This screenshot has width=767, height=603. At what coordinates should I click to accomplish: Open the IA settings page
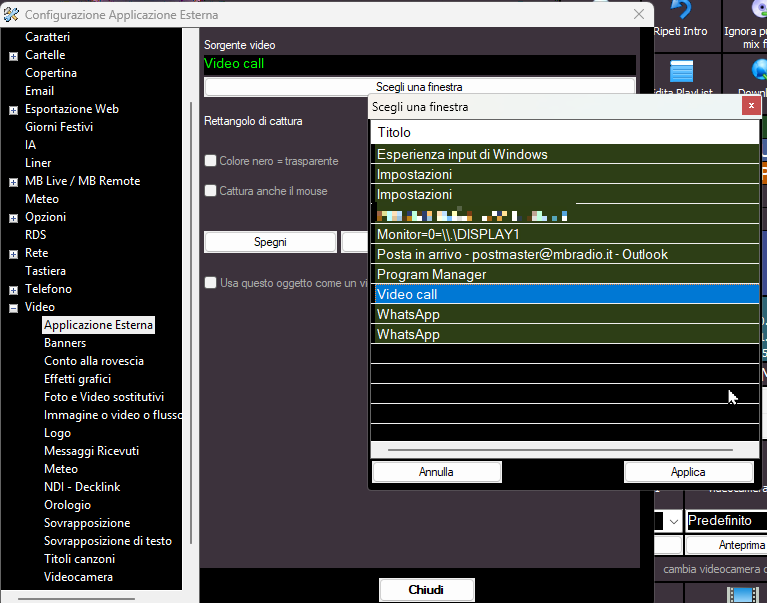point(30,145)
